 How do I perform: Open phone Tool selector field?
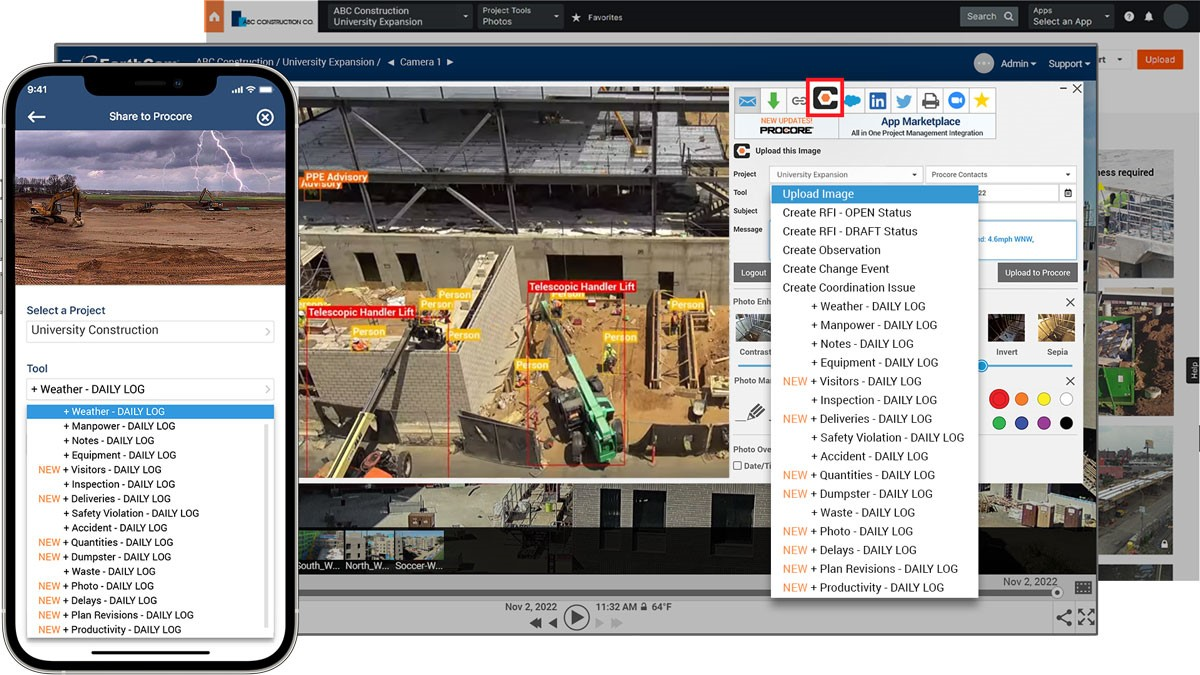pyautogui.click(x=150, y=389)
